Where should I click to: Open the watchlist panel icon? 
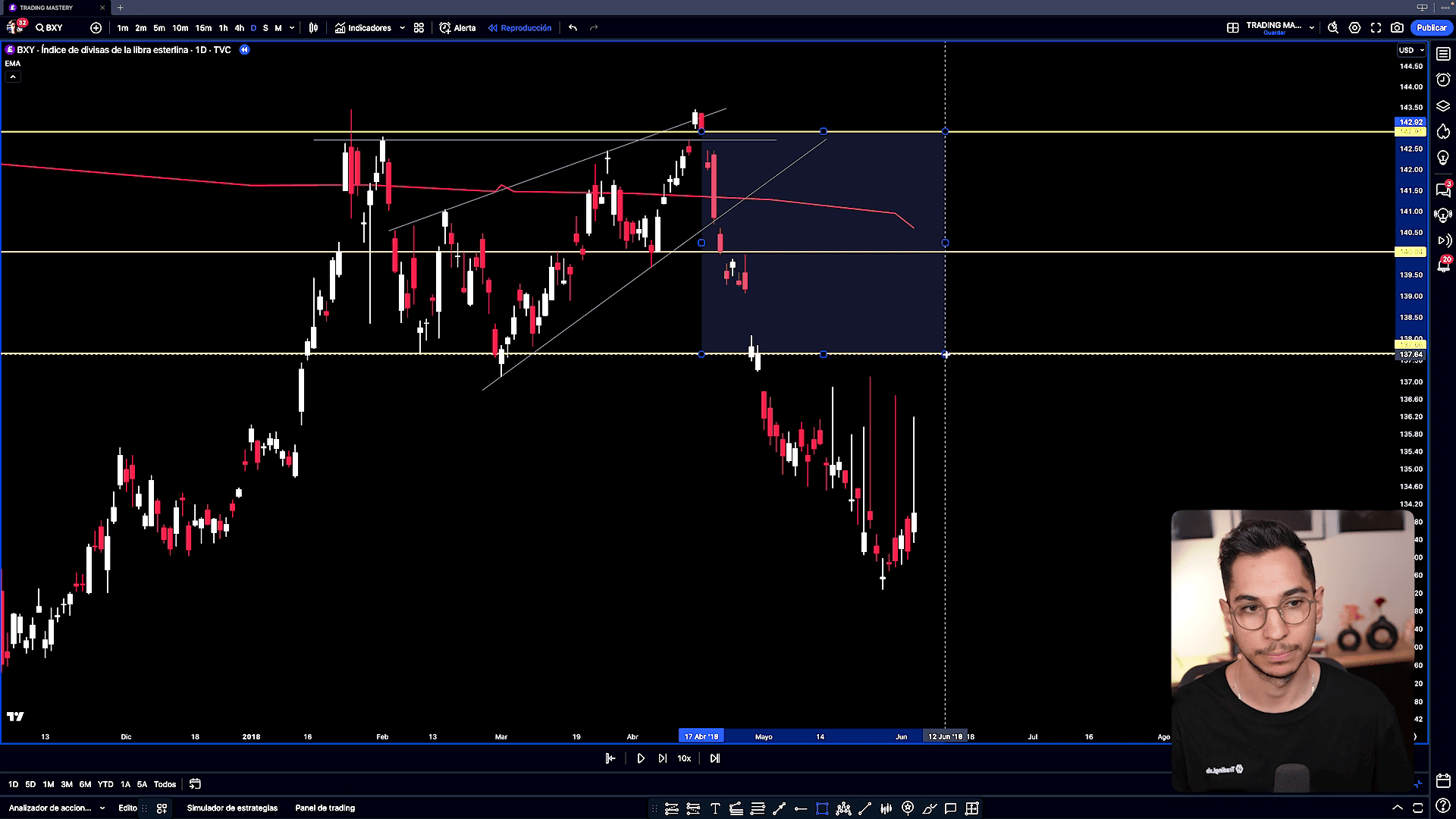coord(1443,55)
